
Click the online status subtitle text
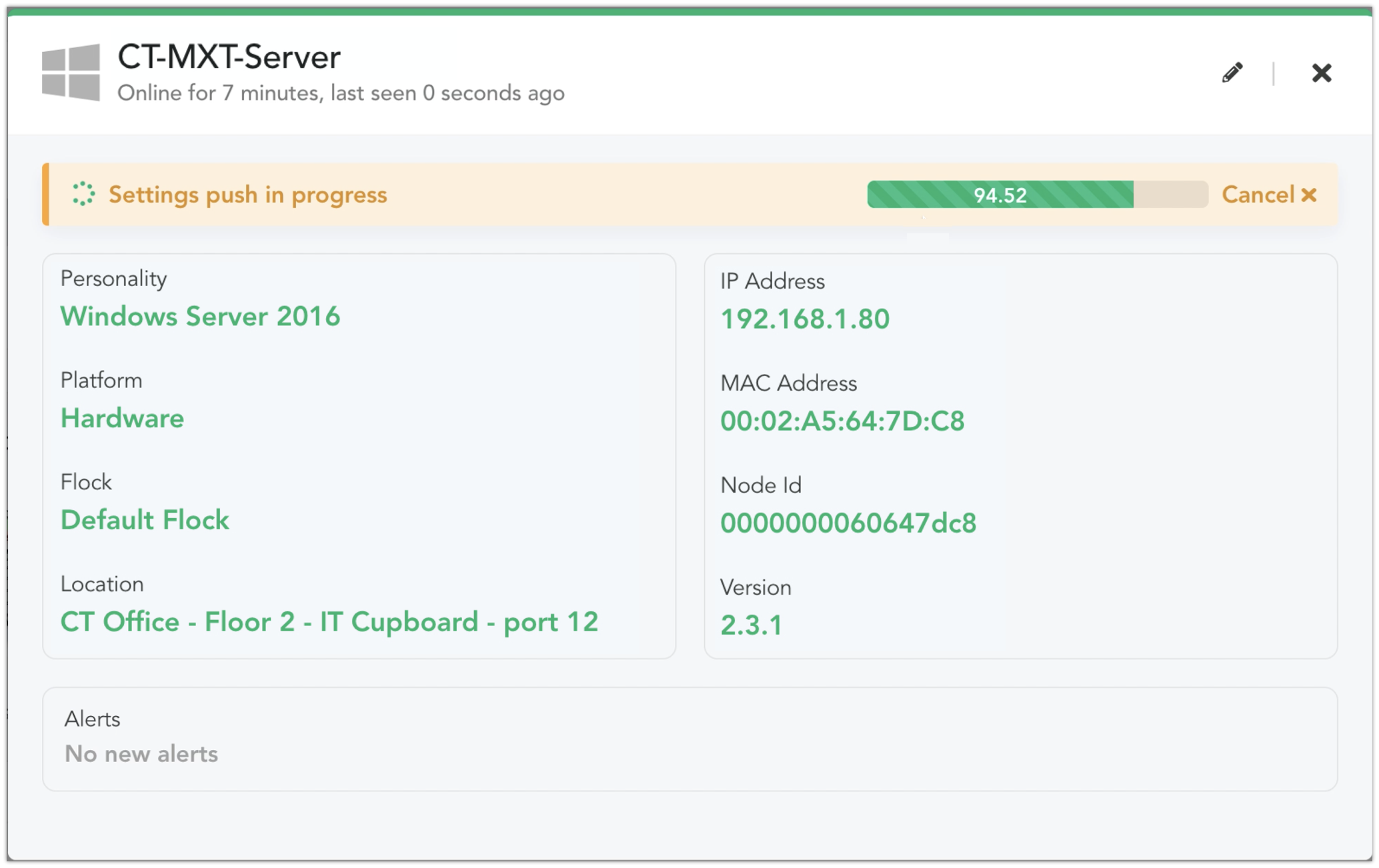tap(341, 93)
